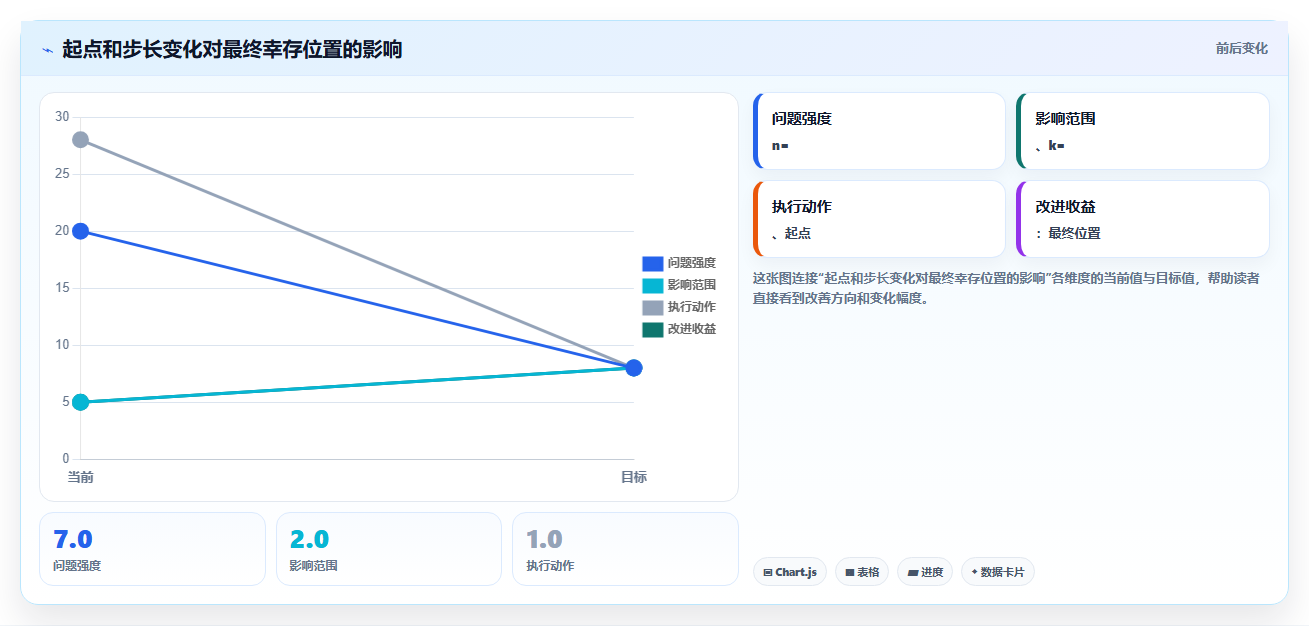Click the chart title 起点和步长变化对最终幸存位置的影响
Image resolution: width=1309 pixels, height=626 pixels.
click(232, 49)
